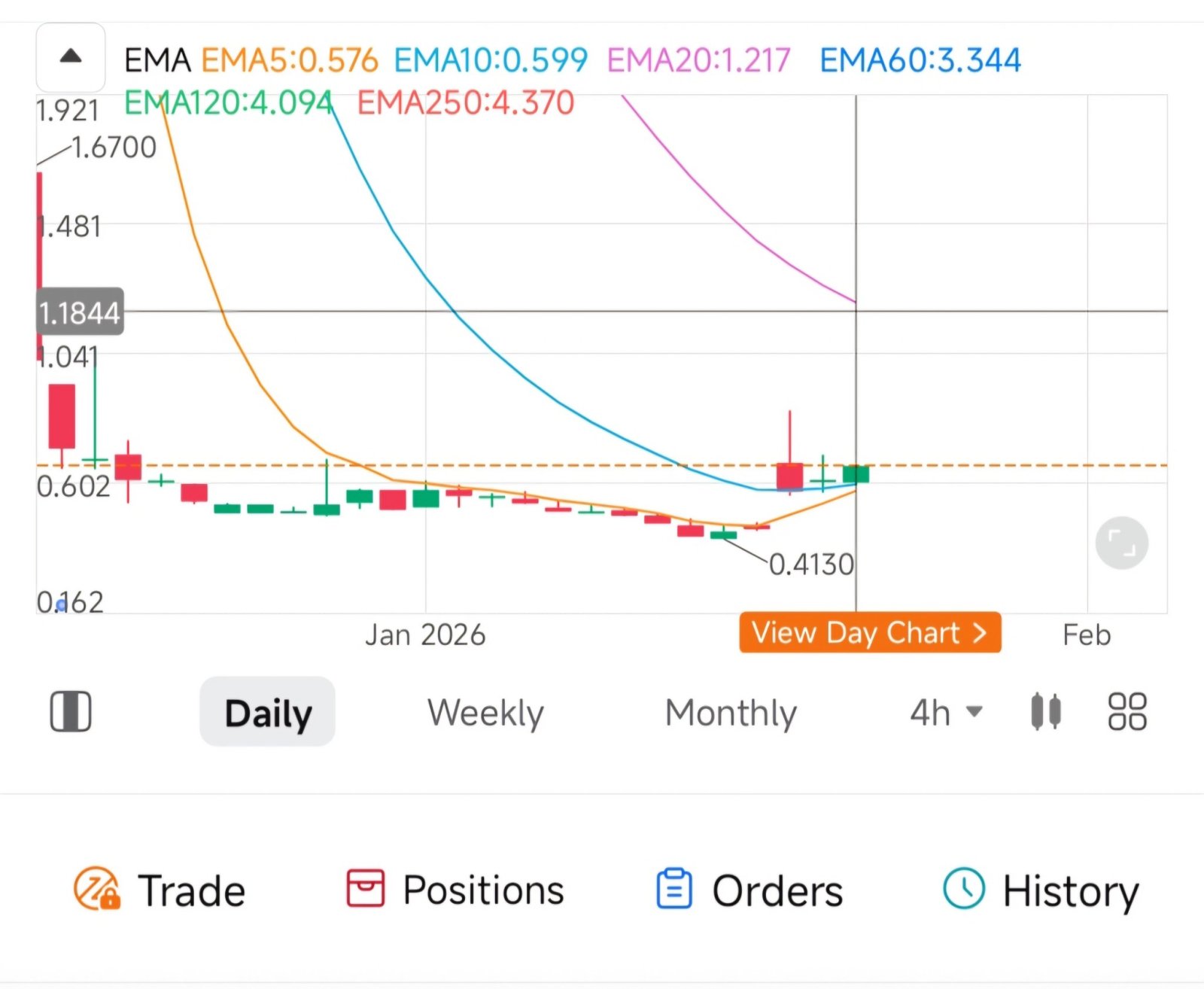This screenshot has height=989, width=1204.
Task: Collapse the EMA header with the up arrow
Action: [x=71, y=56]
